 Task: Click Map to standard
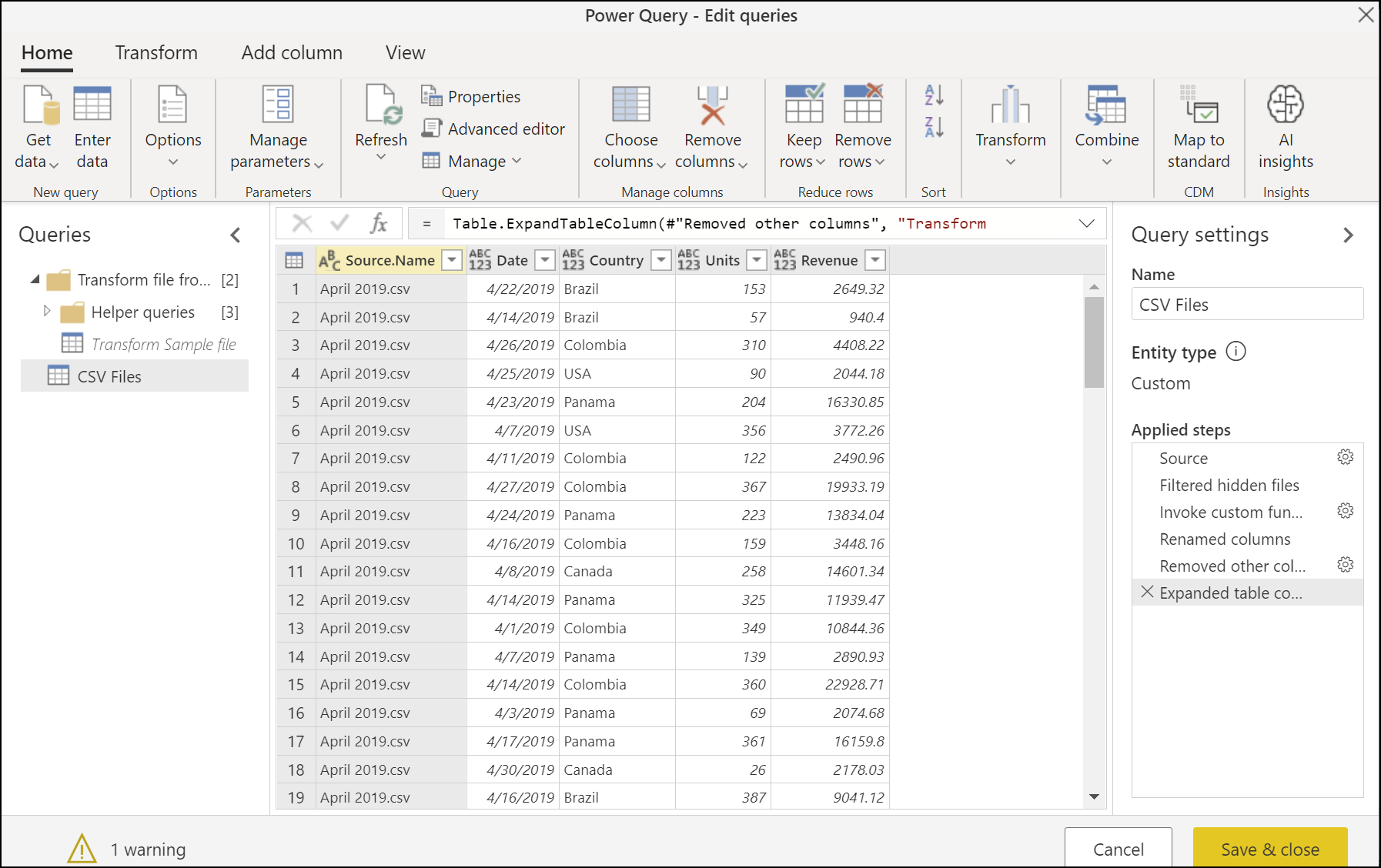[1199, 128]
